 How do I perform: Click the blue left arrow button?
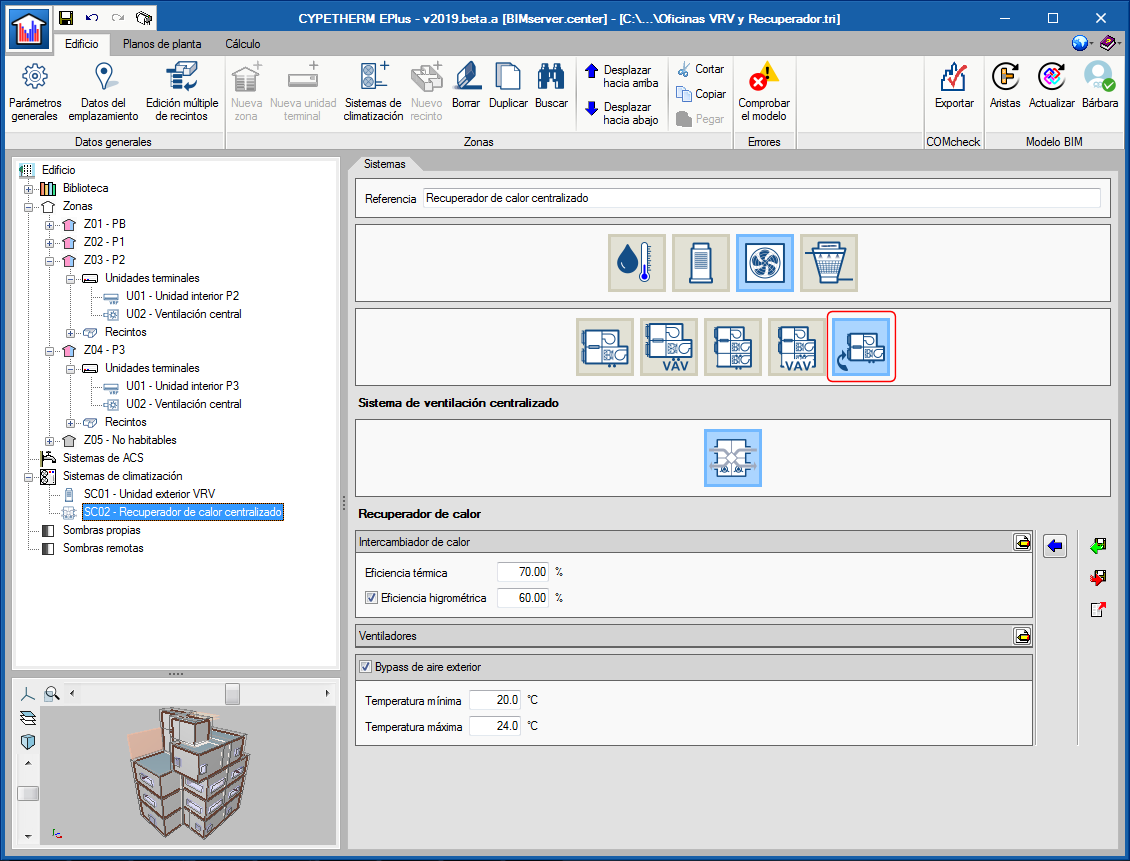point(1055,546)
